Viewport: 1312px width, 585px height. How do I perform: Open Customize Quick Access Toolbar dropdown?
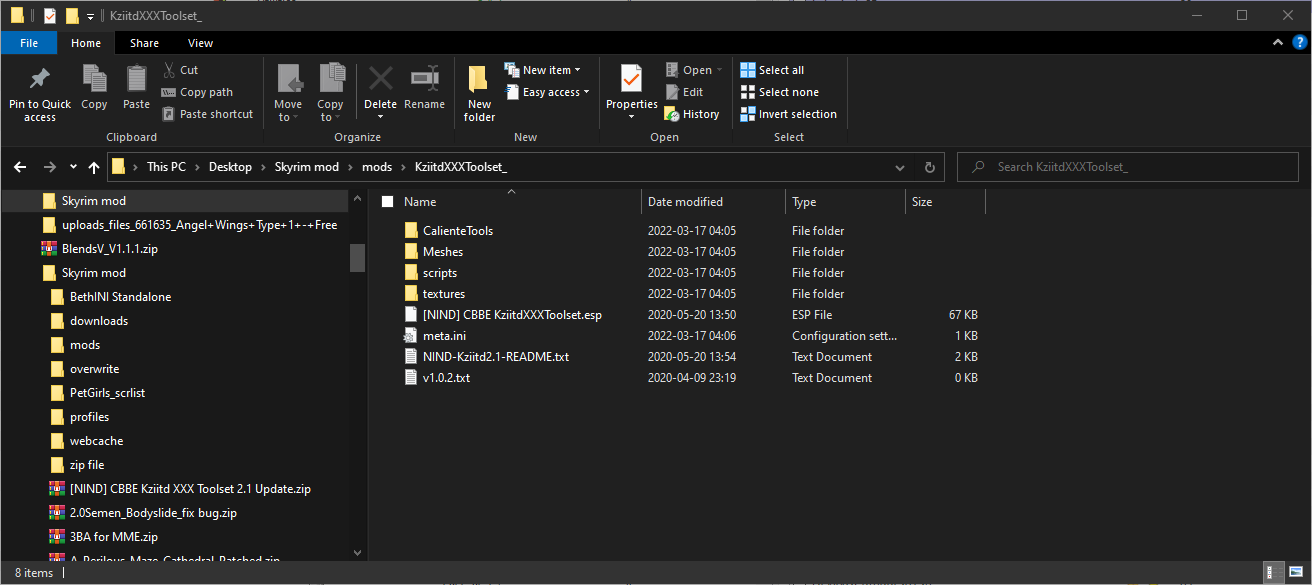coord(90,15)
